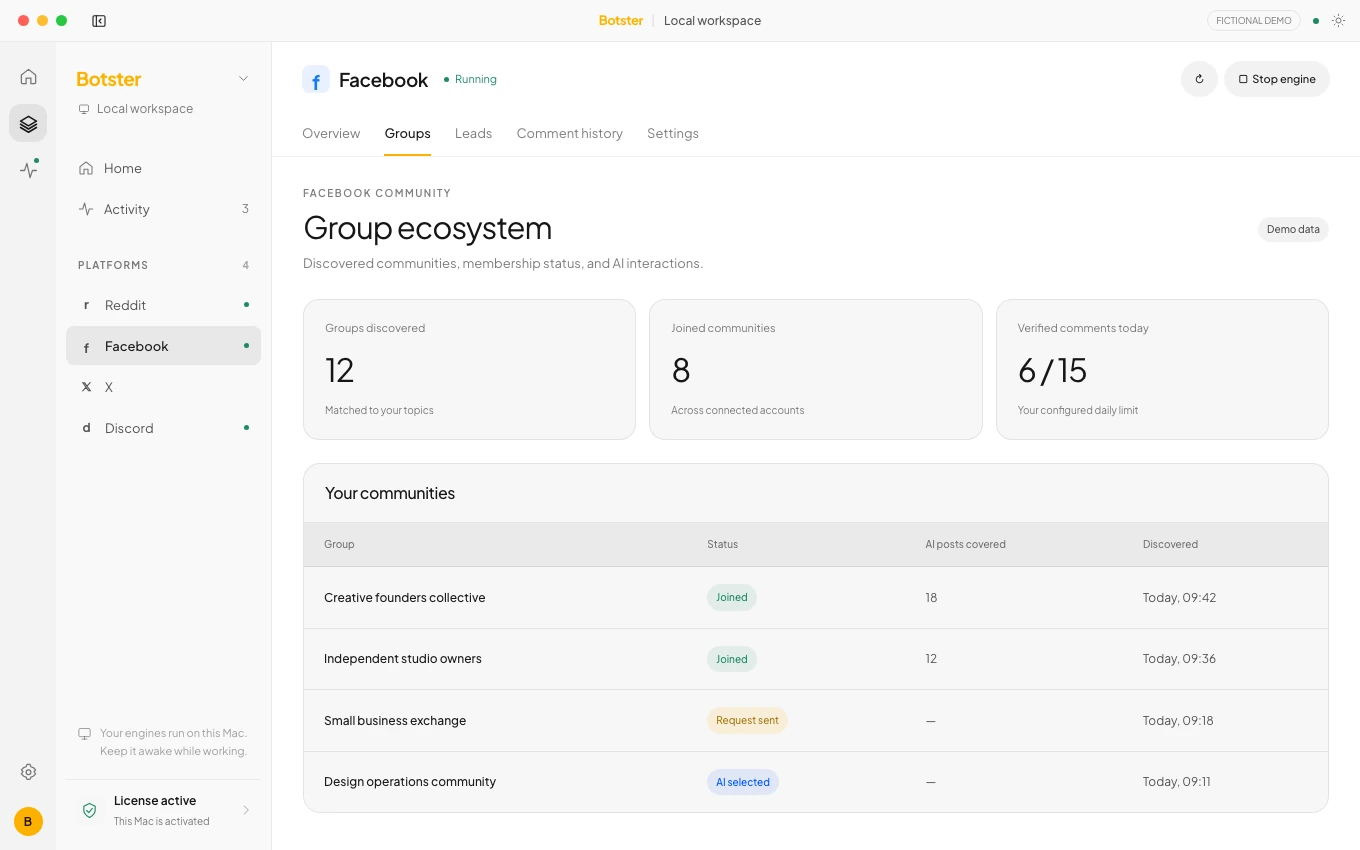The height and width of the screenshot is (850, 1360).
Task: Click the Demo data badge
Action: (1293, 229)
